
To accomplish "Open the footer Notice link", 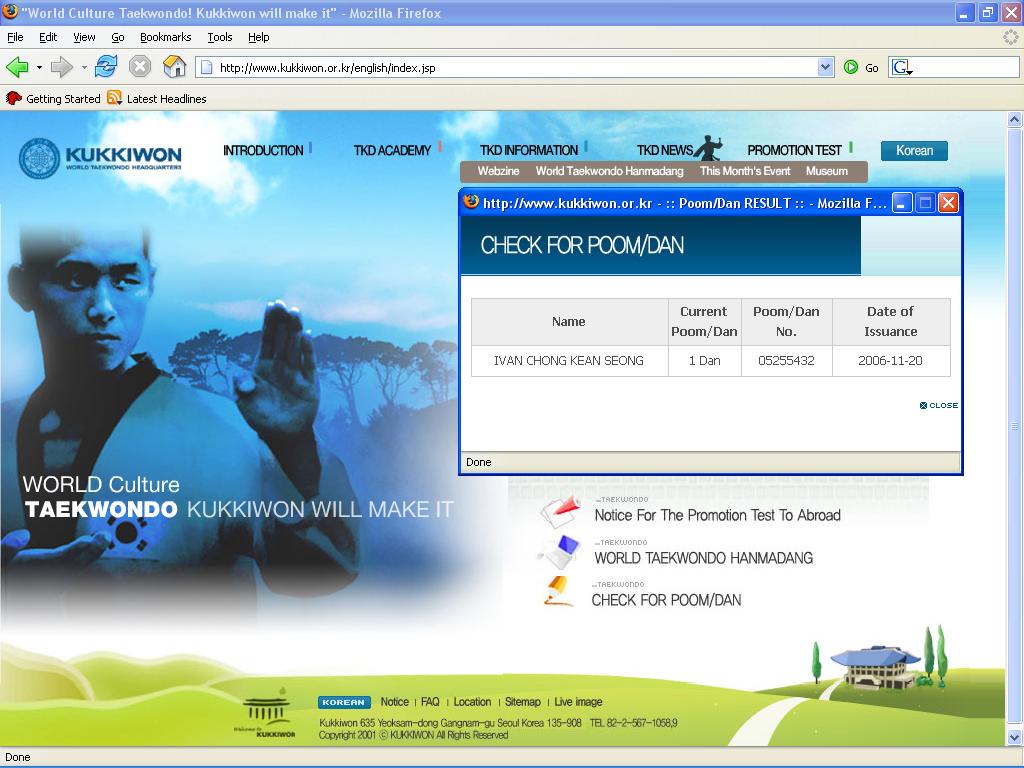I will (394, 701).
